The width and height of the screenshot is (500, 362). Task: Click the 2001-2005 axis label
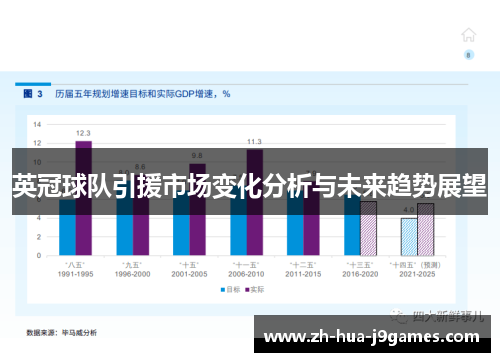point(189,274)
